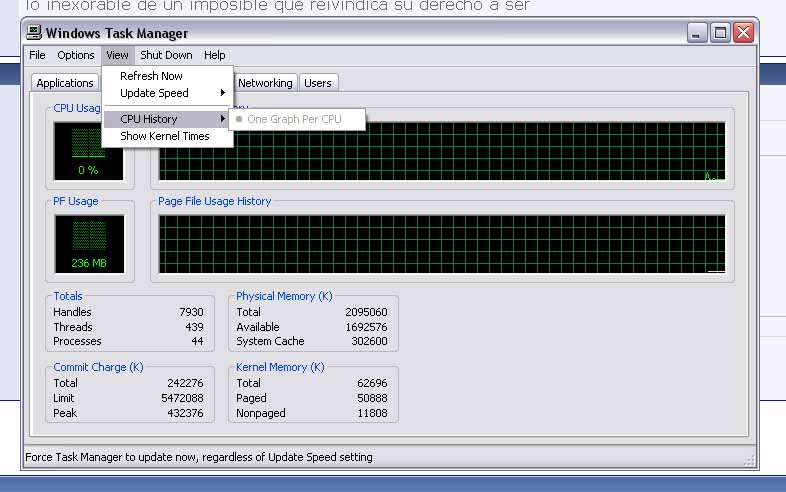Minimize the Windows Task Manager window
Viewport: 786px width, 492px height.
697,33
